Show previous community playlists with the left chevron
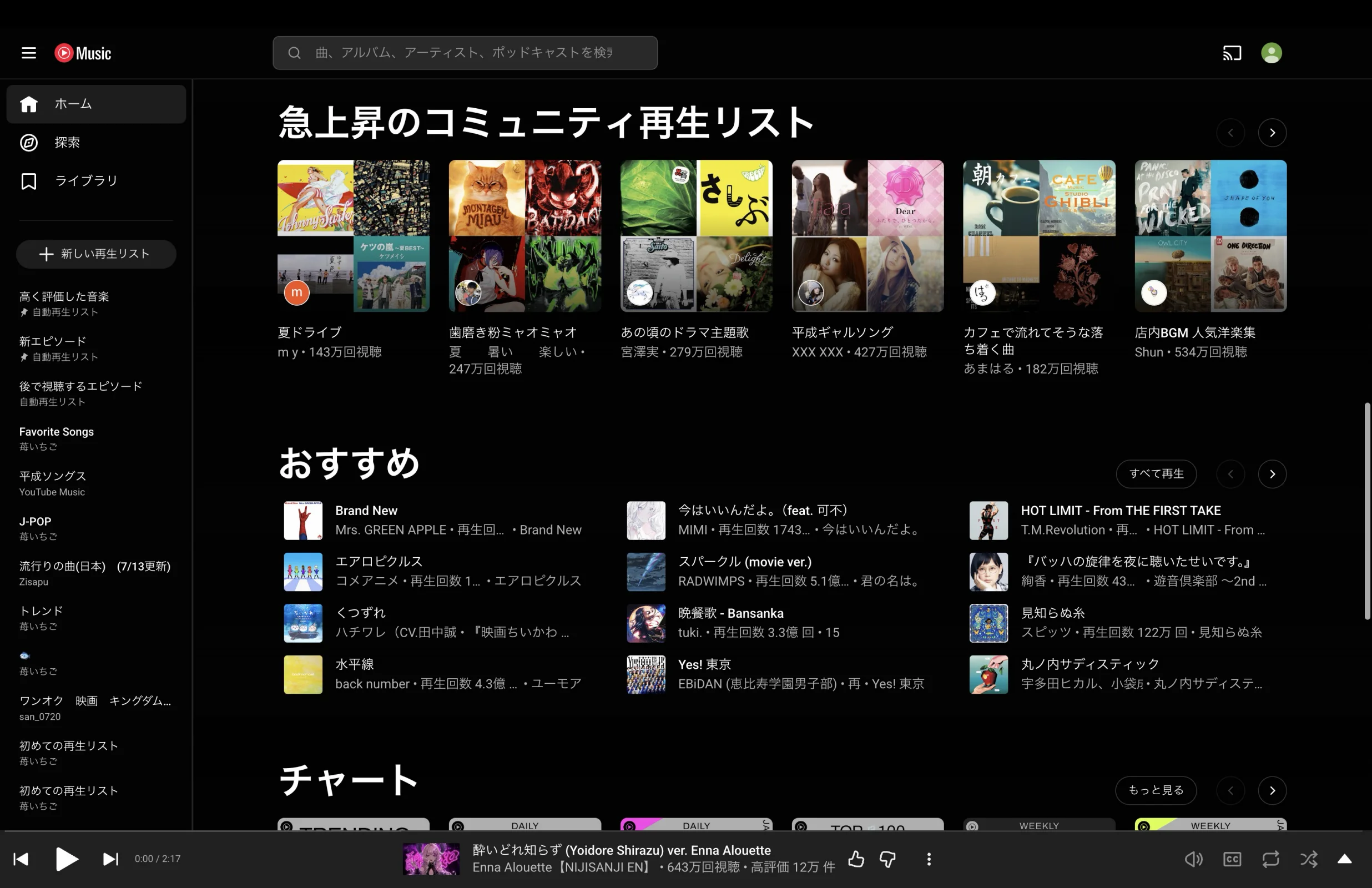Screen dimensions: 1372x888 tap(1230, 133)
